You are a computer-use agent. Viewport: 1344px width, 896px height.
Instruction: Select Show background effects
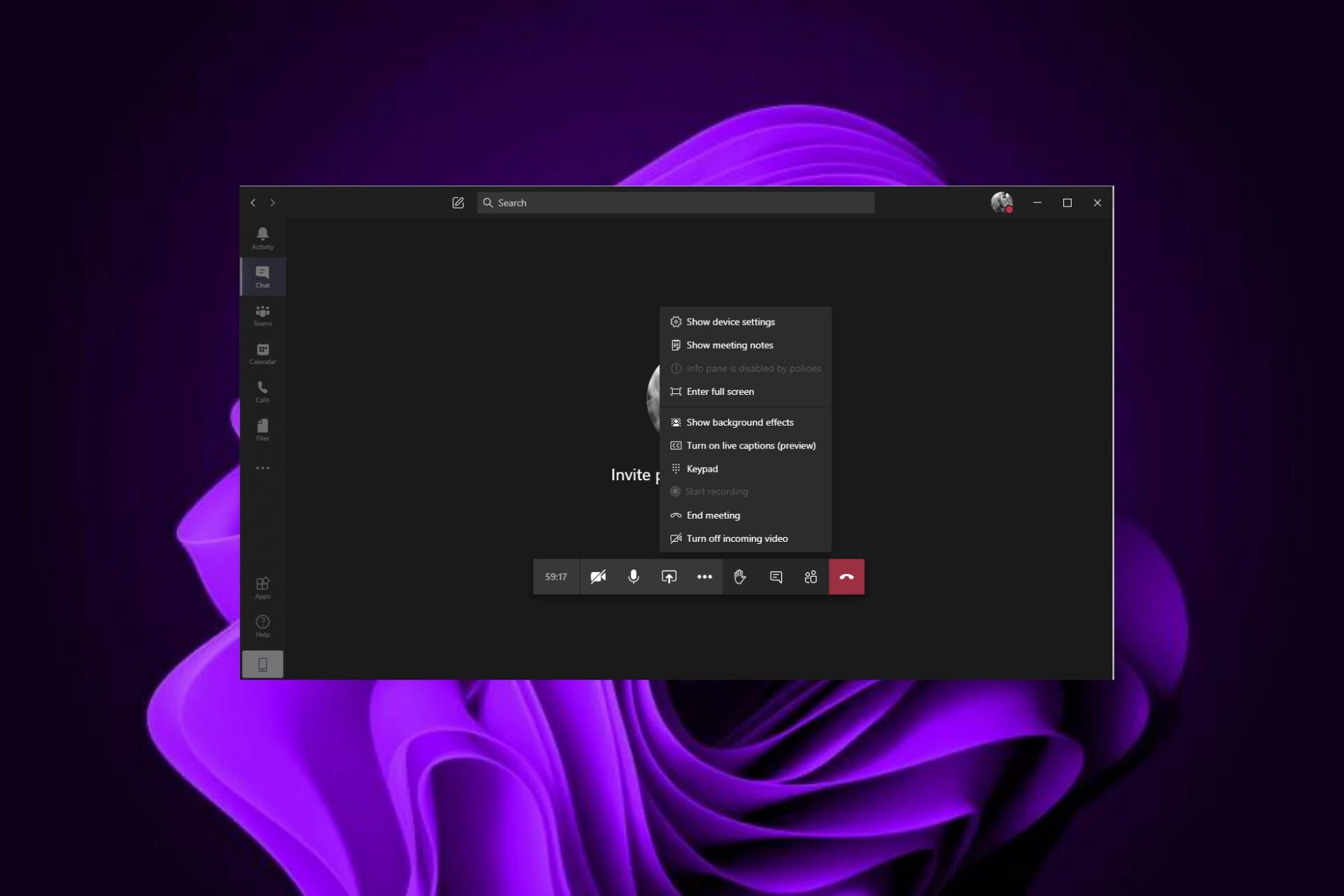[745, 422]
